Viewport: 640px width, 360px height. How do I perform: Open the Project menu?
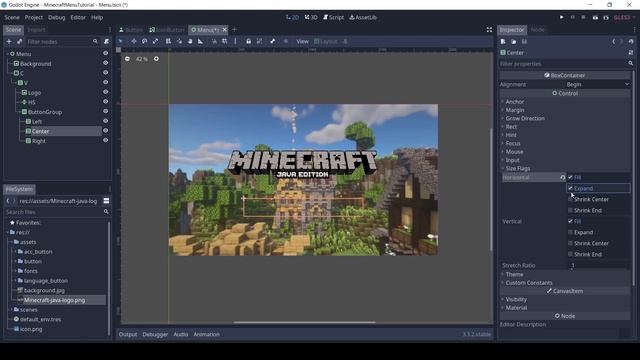coord(33,17)
